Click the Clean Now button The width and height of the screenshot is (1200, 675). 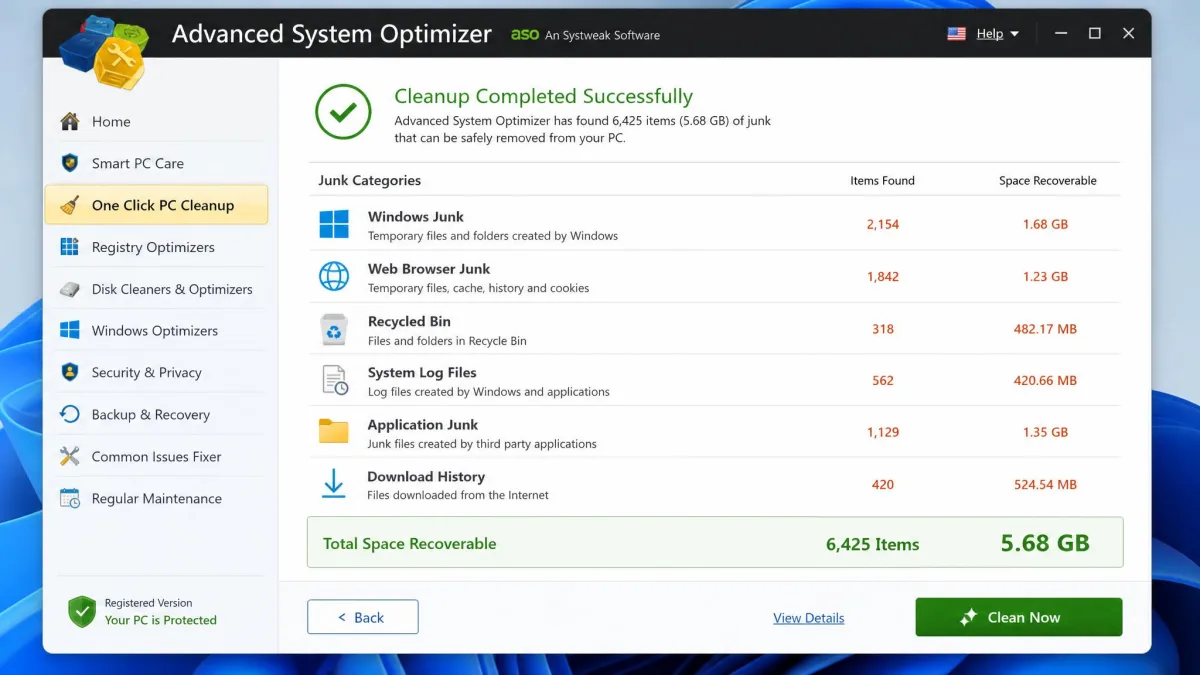[x=1019, y=617]
